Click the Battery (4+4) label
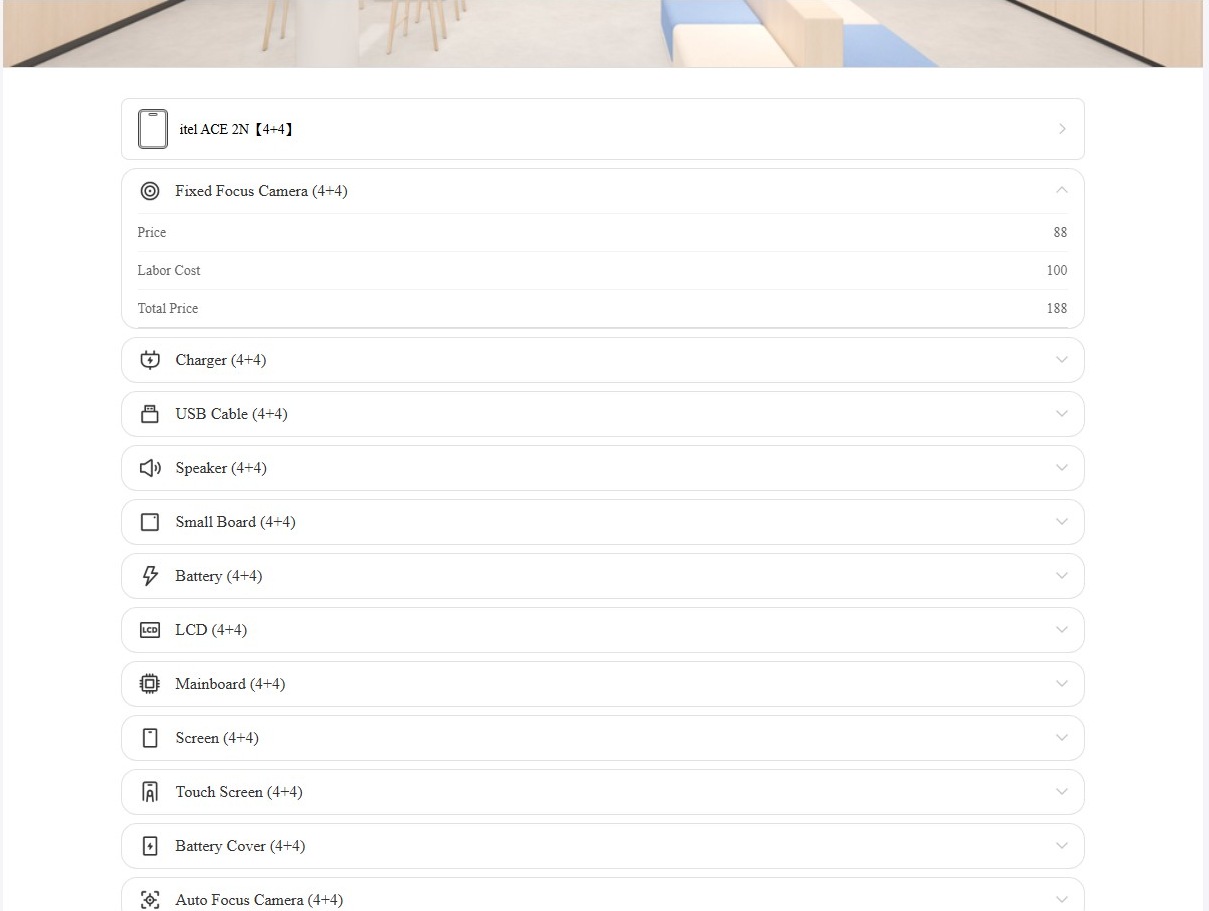 219,576
